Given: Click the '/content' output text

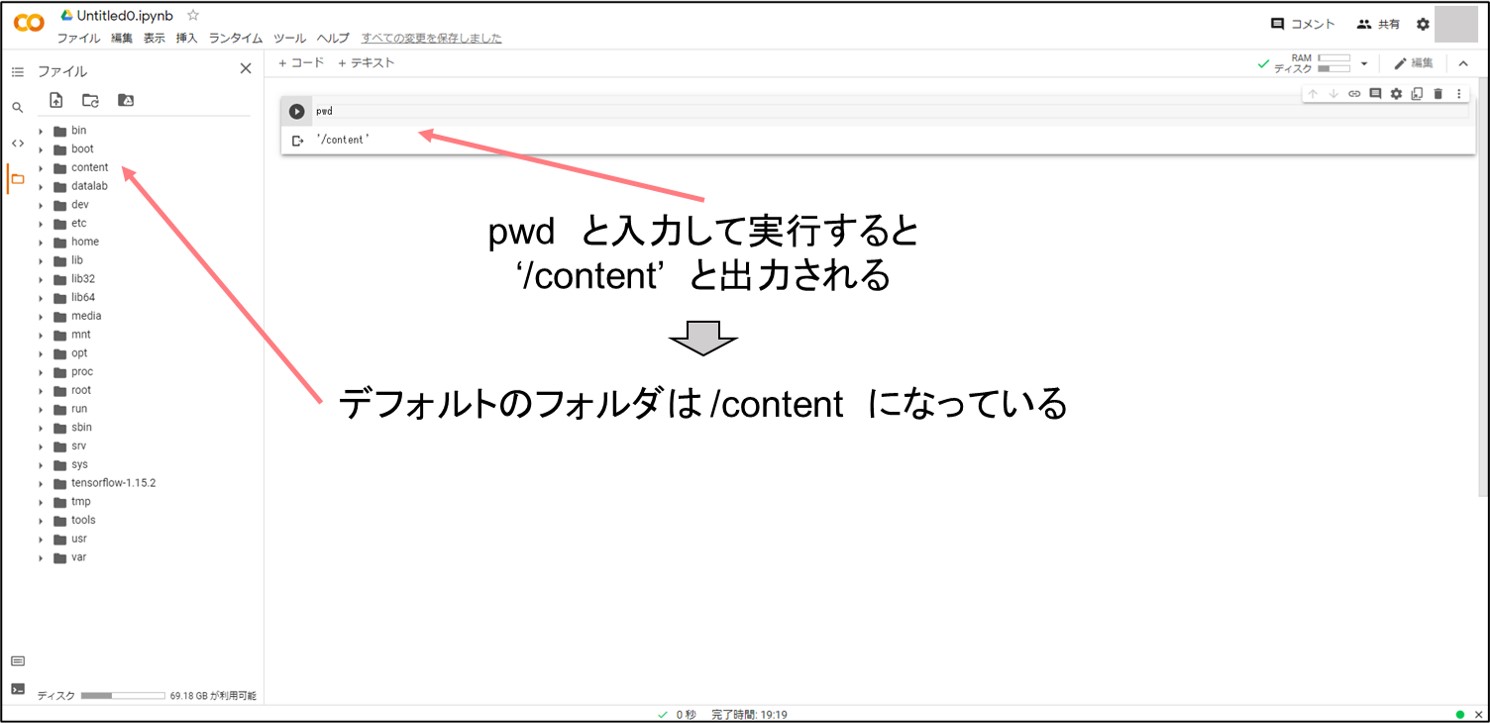Looking at the screenshot, I should (342, 140).
